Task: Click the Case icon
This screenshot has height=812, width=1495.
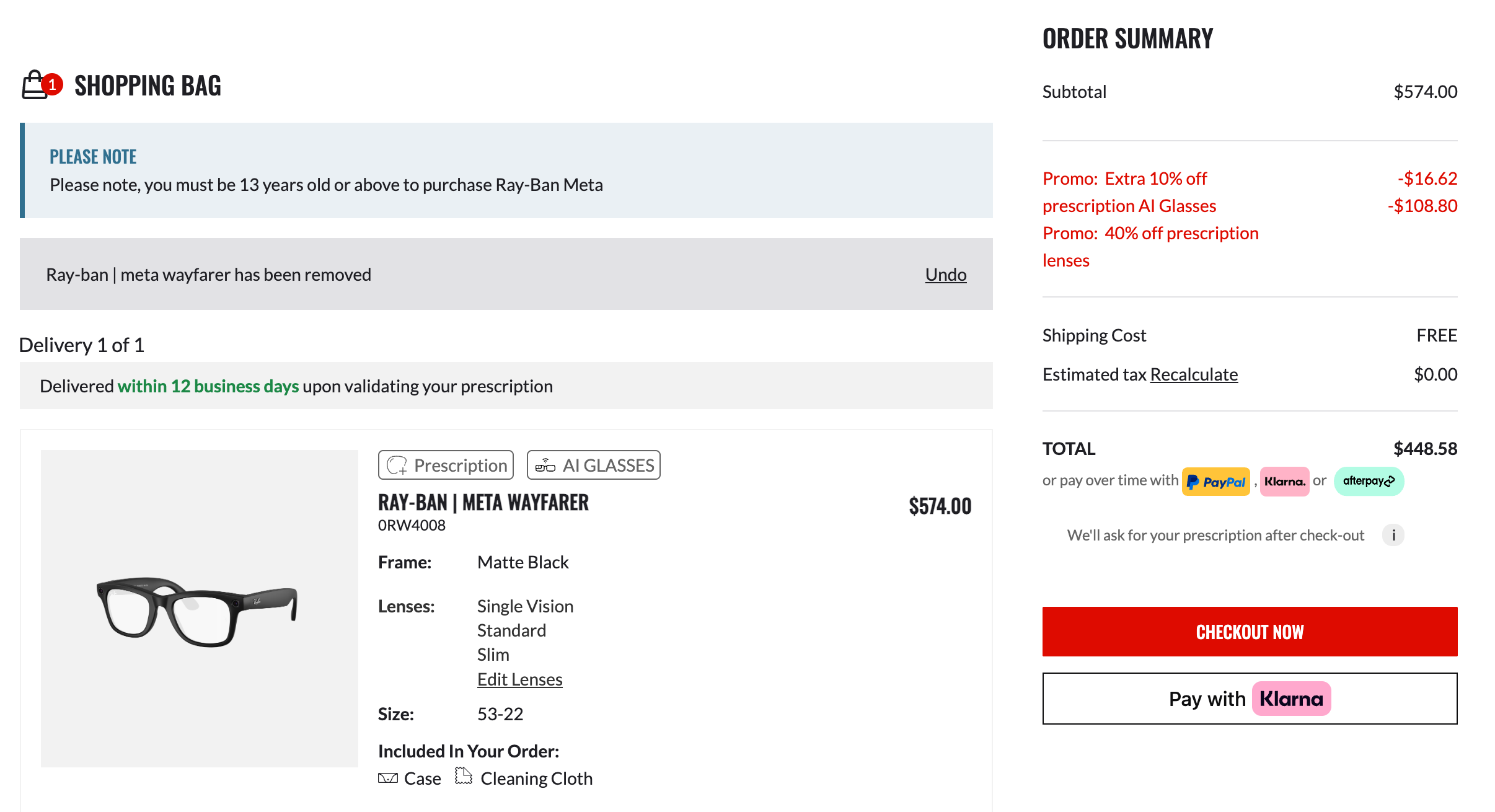Action: click(388, 778)
